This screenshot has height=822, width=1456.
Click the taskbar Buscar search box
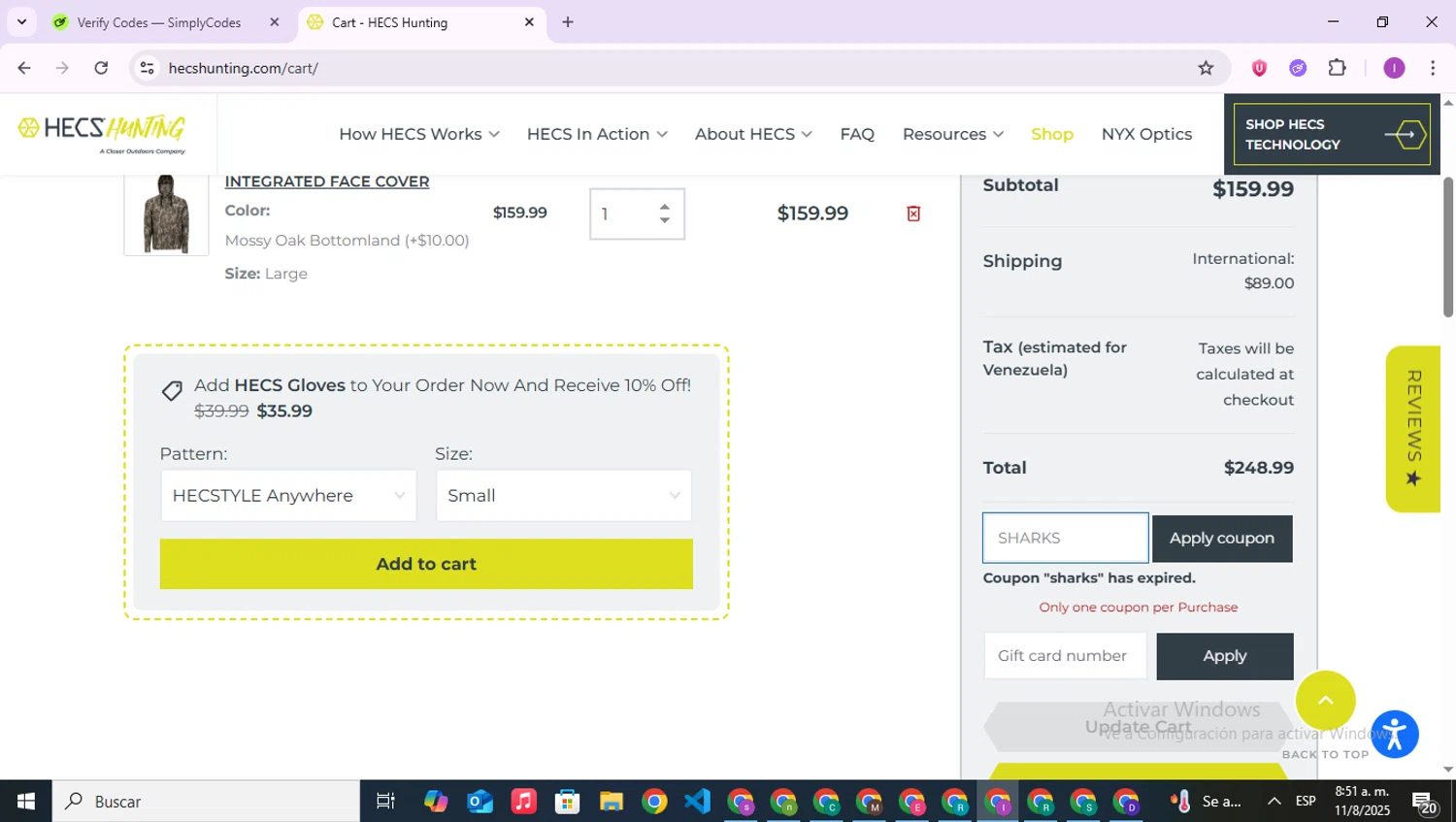point(206,802)
